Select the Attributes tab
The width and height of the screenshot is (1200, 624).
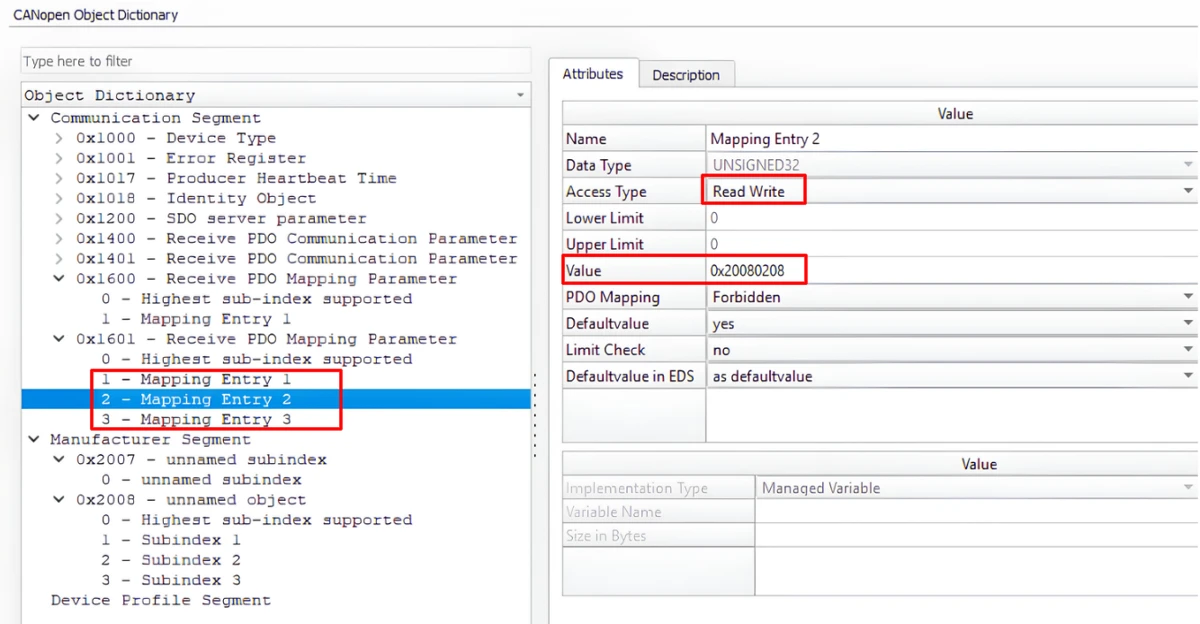(x=593, y=74)
